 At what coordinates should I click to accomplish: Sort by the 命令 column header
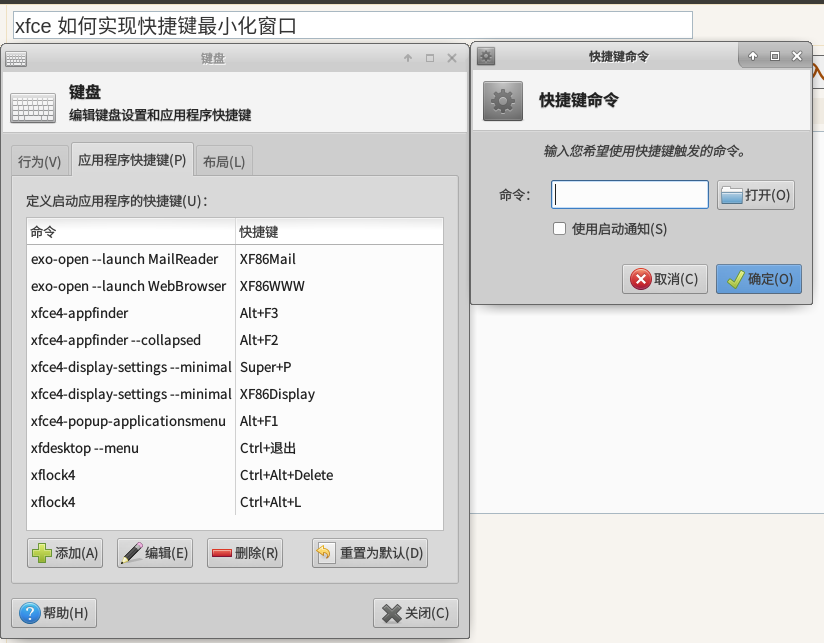(x=131, y=232)
